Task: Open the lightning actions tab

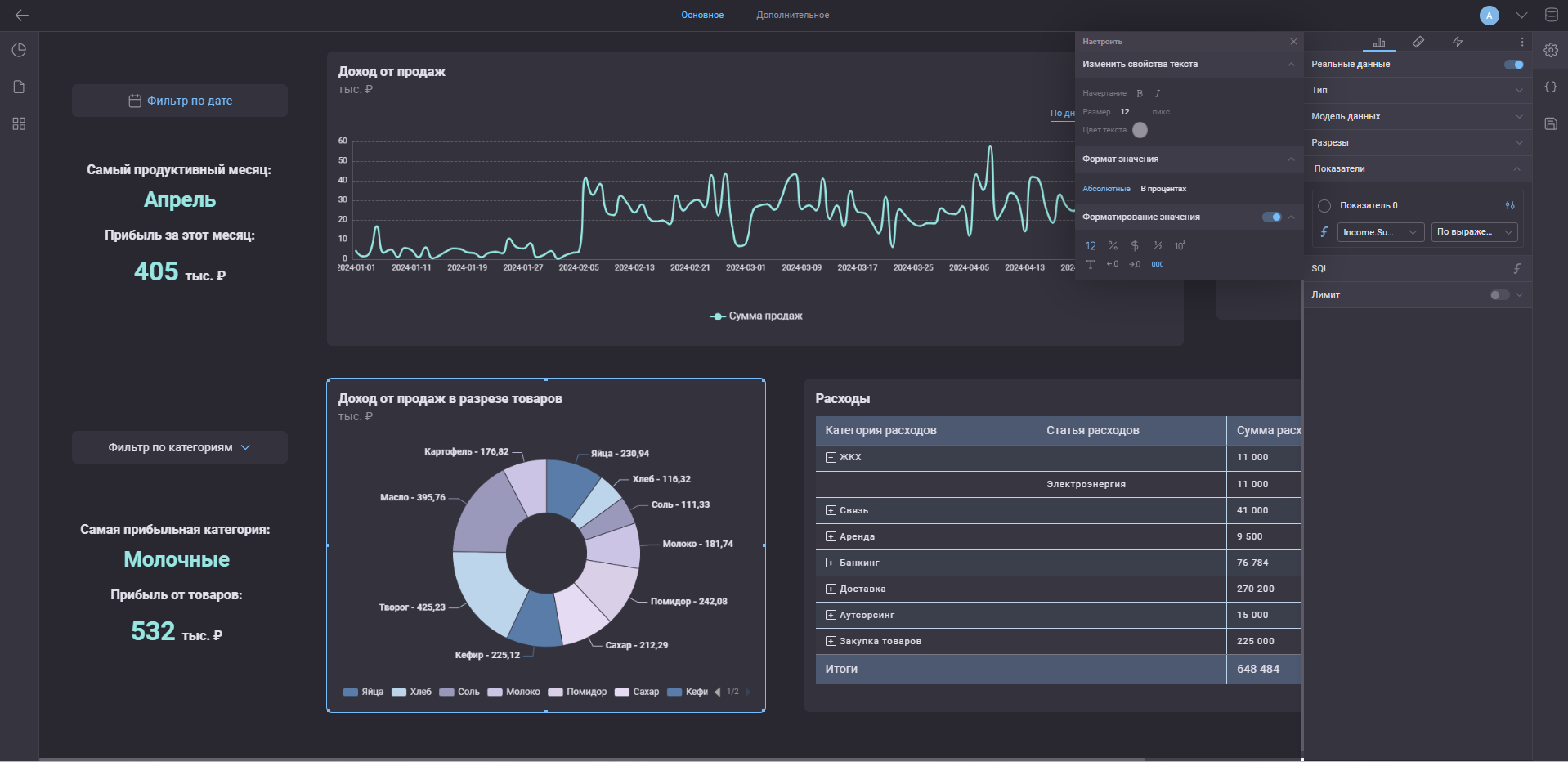Action: pyautogui.click(x=1458, y=42)
